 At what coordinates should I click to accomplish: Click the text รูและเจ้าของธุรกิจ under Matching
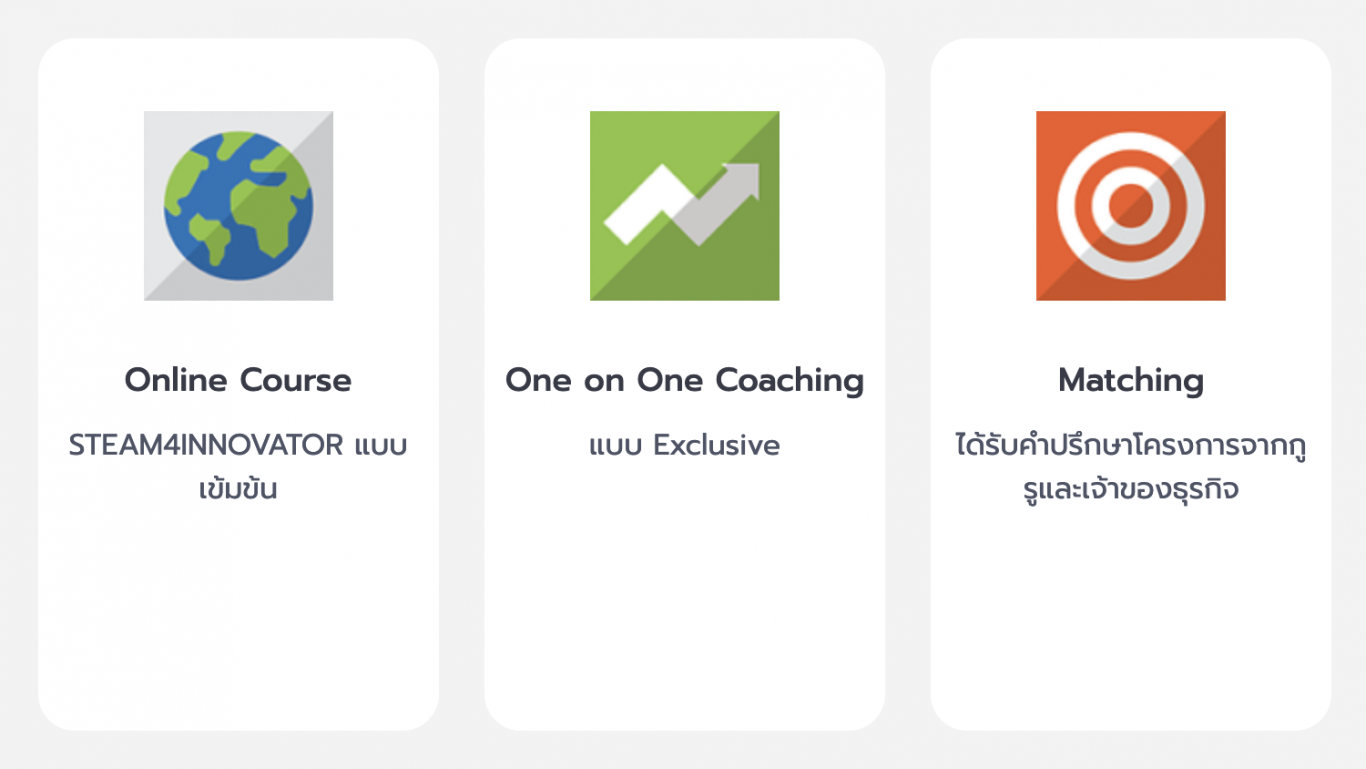[x=1130, y=490]
